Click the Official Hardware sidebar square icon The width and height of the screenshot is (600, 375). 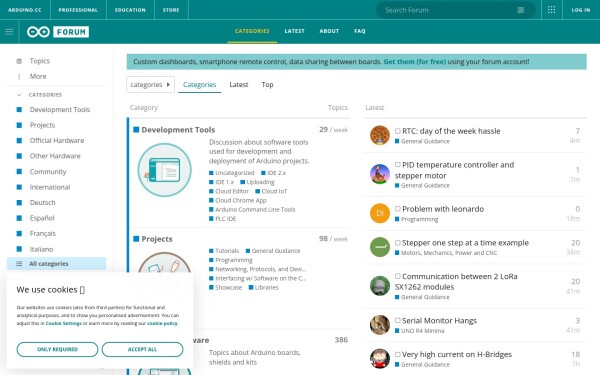pos(19,140)
